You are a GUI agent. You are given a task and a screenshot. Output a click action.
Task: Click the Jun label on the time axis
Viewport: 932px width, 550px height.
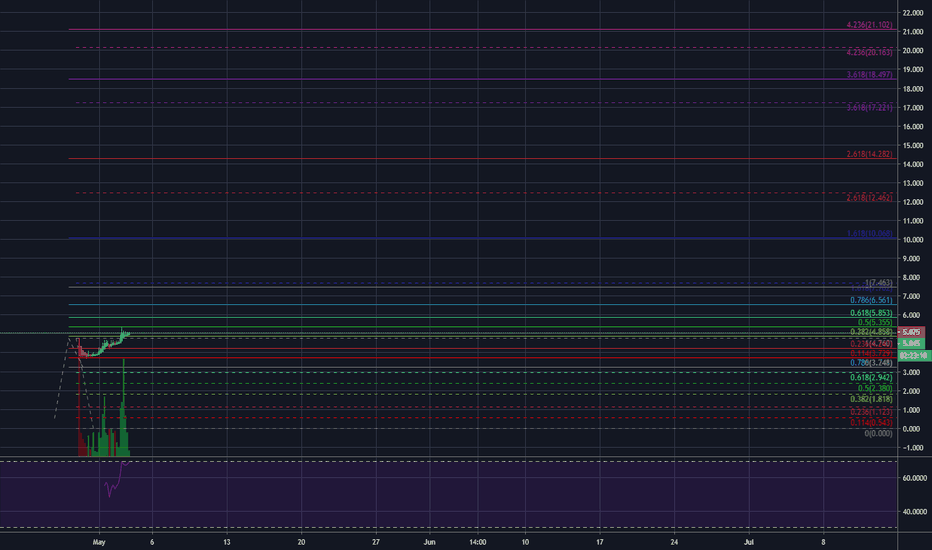point(430,542)
